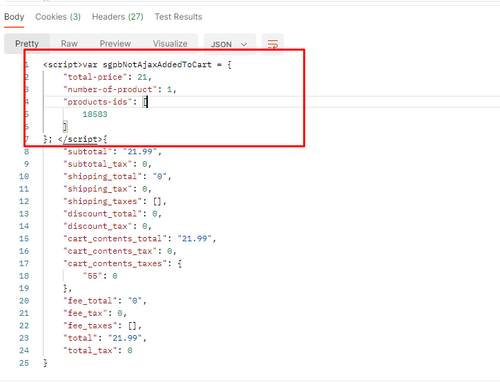Viewport: 500px width, 390px height.
Task: Click the "55" key on line 18
Action: coord(92,276)
